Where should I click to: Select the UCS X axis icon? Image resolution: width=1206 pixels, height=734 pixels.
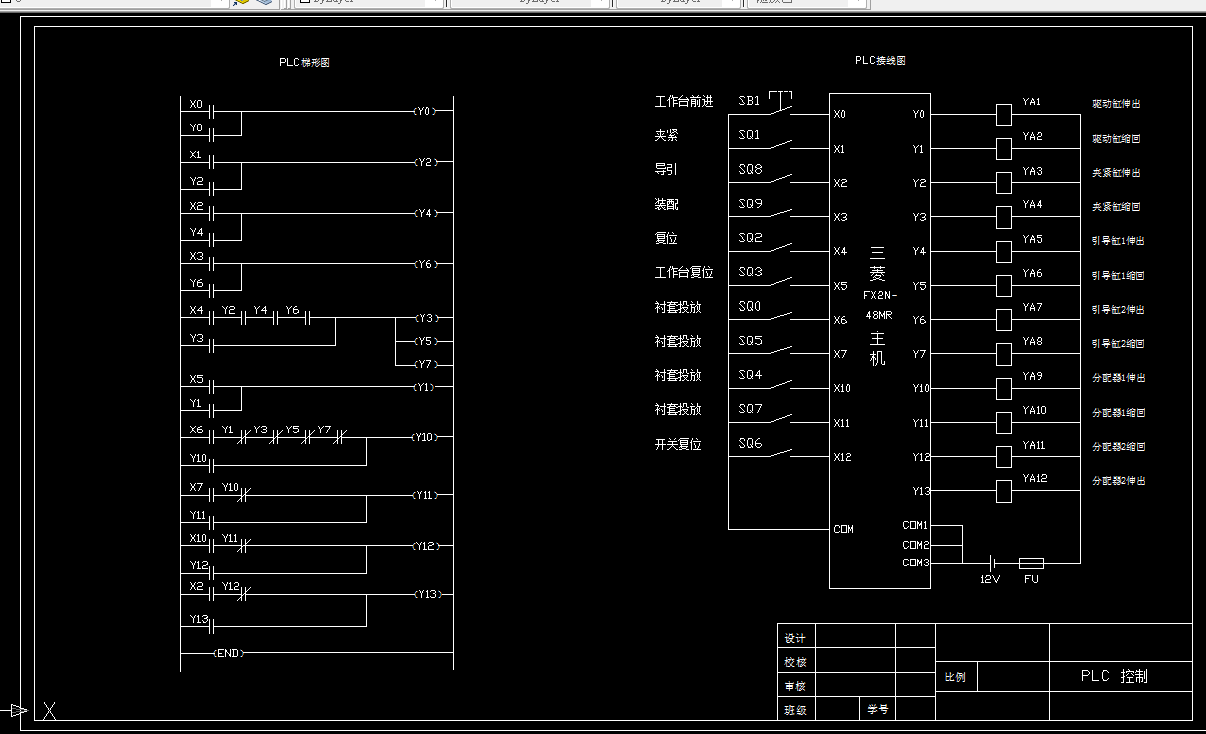(49, 710)
